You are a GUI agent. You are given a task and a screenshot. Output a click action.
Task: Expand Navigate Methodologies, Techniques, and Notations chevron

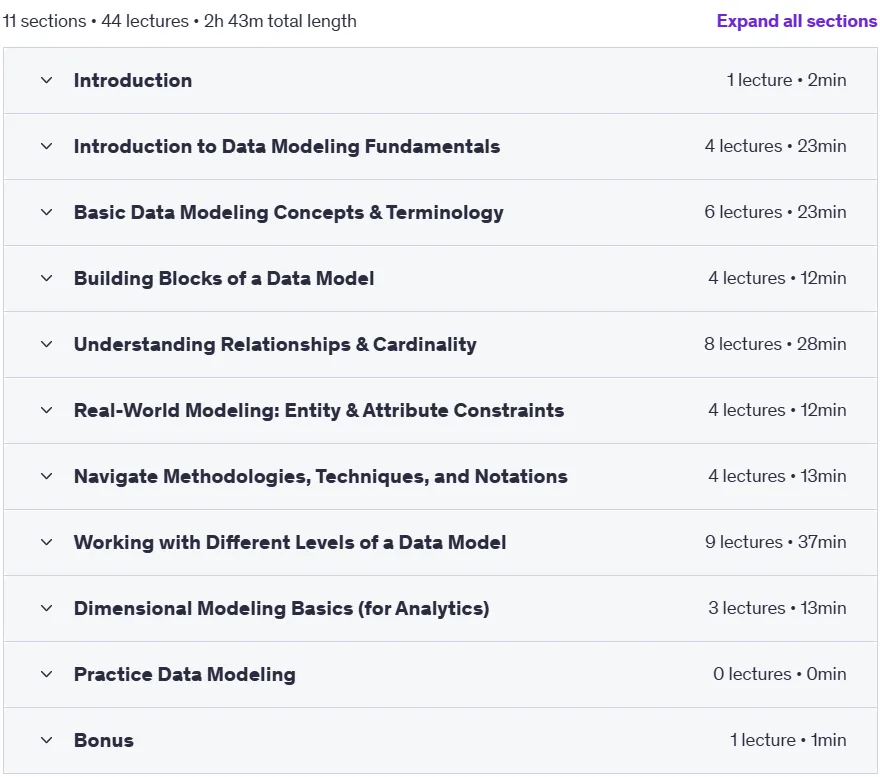coord(47,476)
